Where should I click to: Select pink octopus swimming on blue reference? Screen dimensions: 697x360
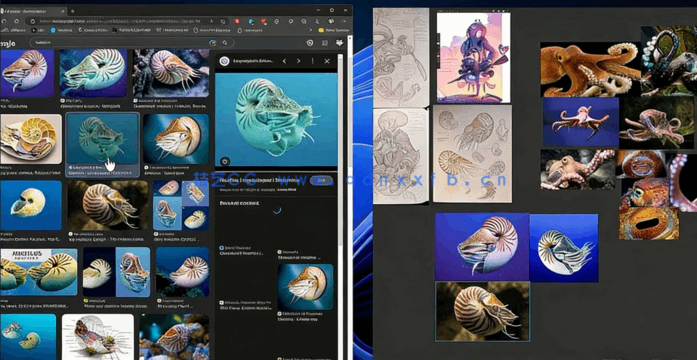pos(581,122)
